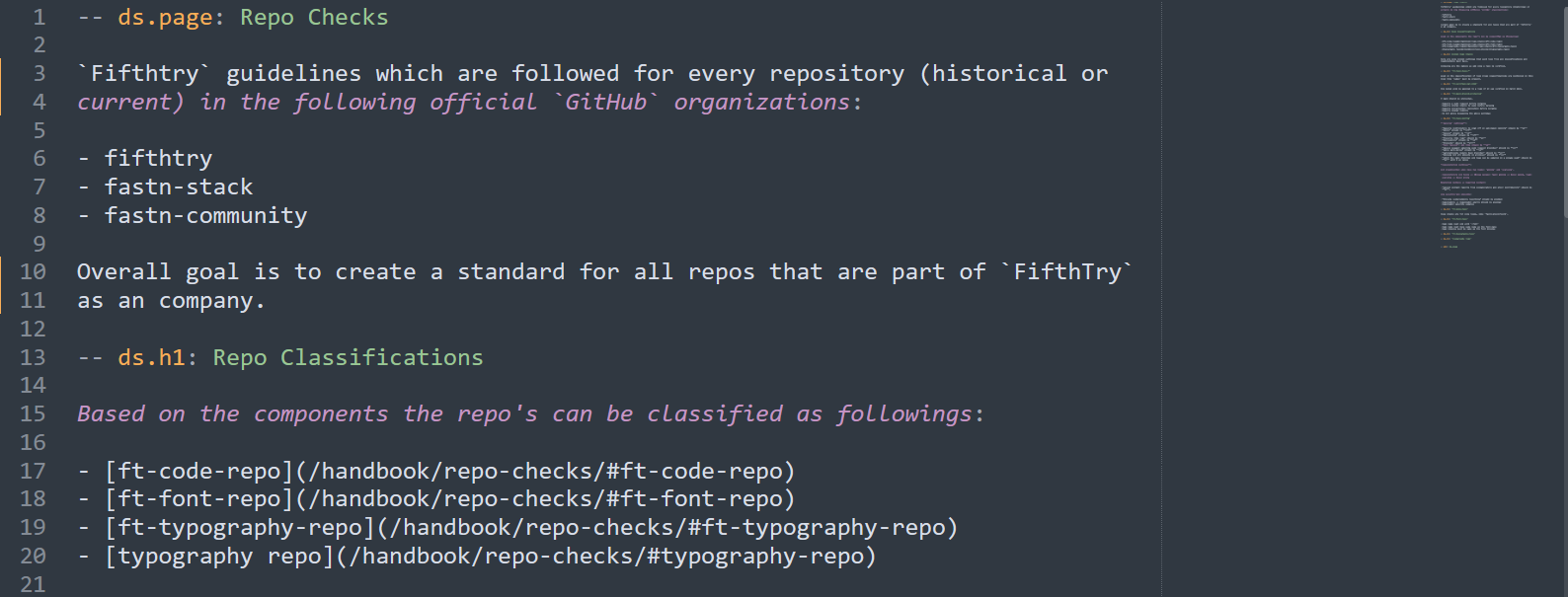Click the word 'Overall' on line 10

(x=123, y=271)
